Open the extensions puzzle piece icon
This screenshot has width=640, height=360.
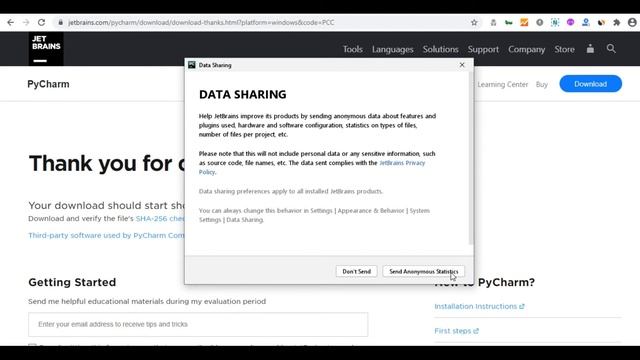click(x=616, y=22)
